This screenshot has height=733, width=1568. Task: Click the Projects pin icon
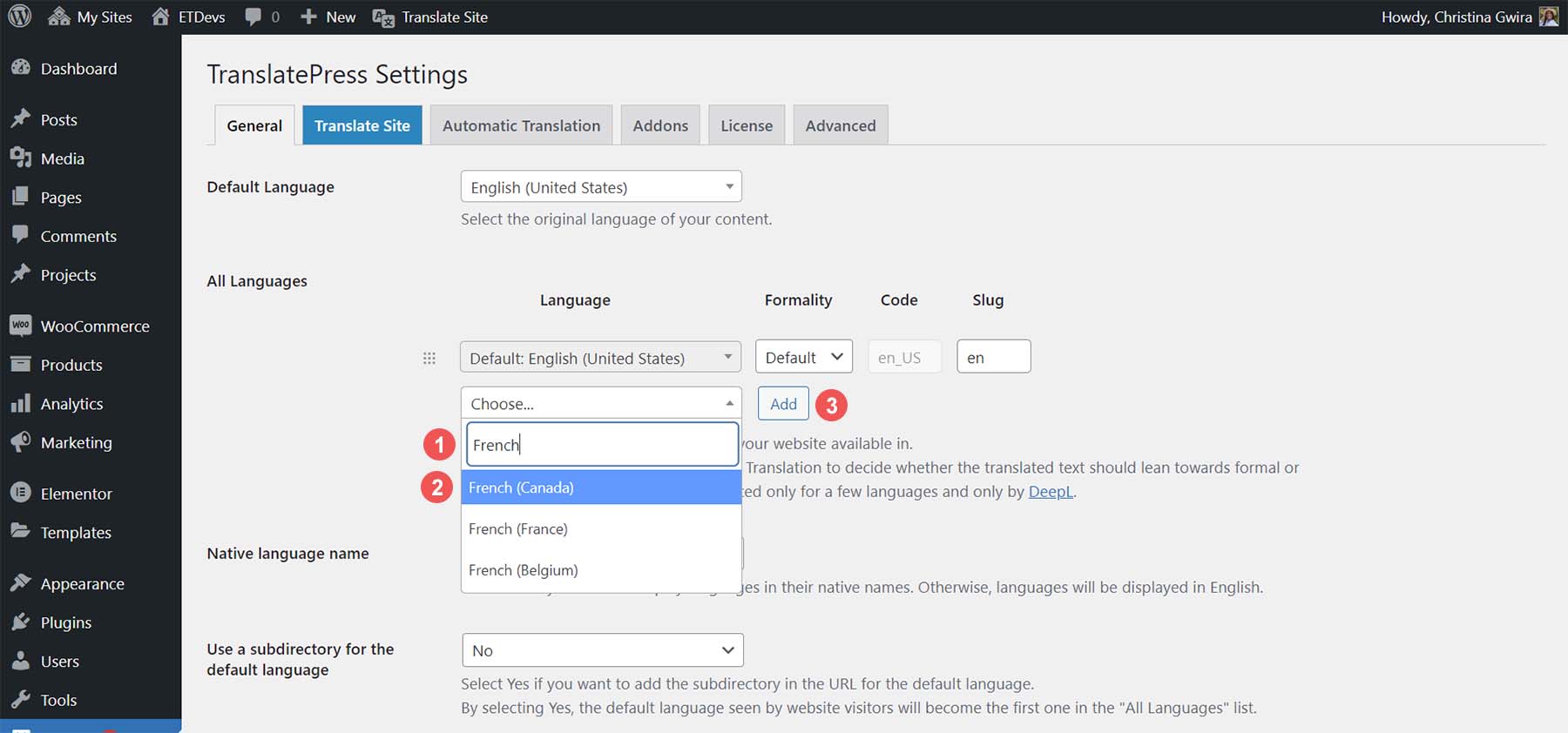[21, 274]
